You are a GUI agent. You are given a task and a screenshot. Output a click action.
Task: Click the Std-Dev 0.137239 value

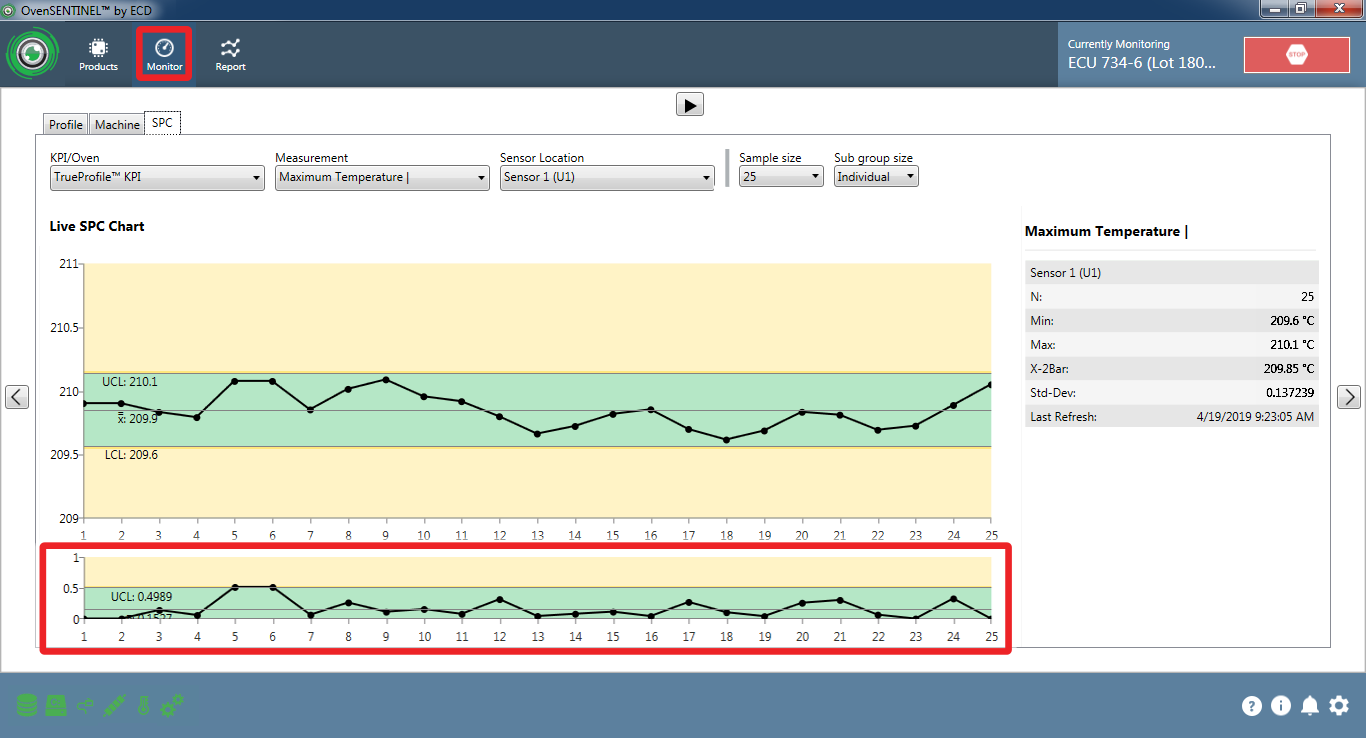1290,393
